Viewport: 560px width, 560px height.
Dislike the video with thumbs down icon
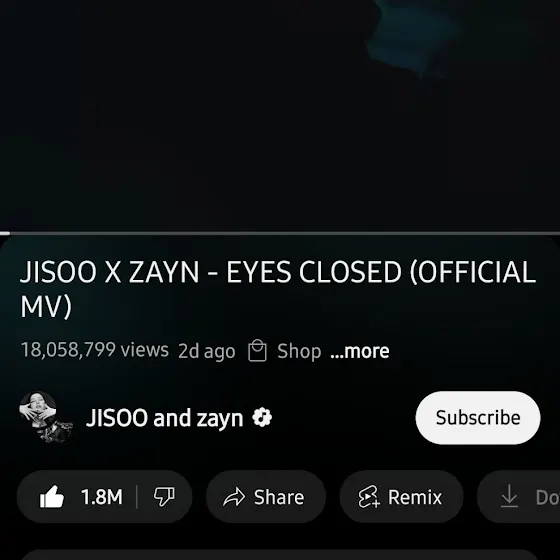(164, 497)
